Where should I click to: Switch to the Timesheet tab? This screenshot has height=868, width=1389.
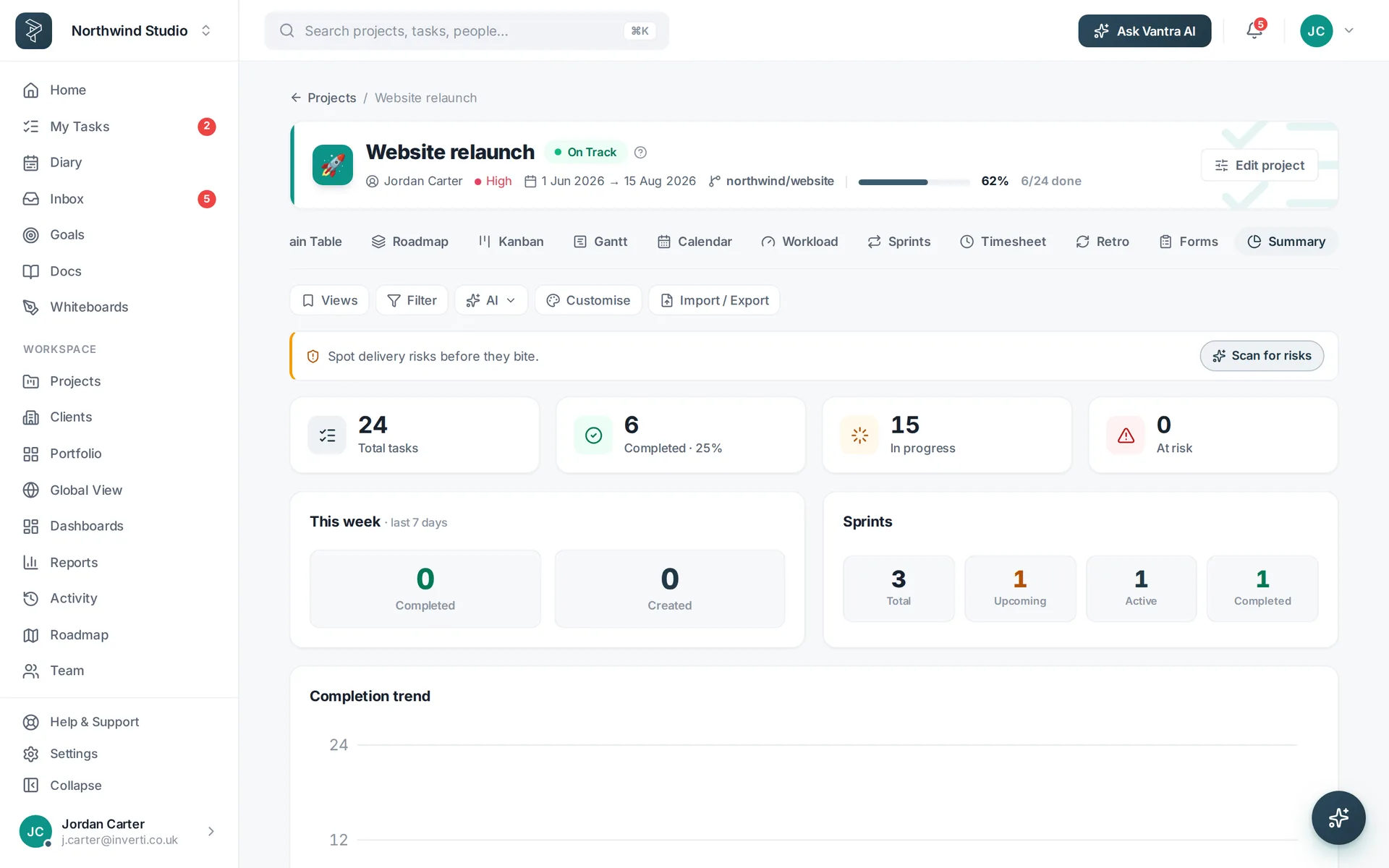pyautogui.click(x=1003, y=242)
